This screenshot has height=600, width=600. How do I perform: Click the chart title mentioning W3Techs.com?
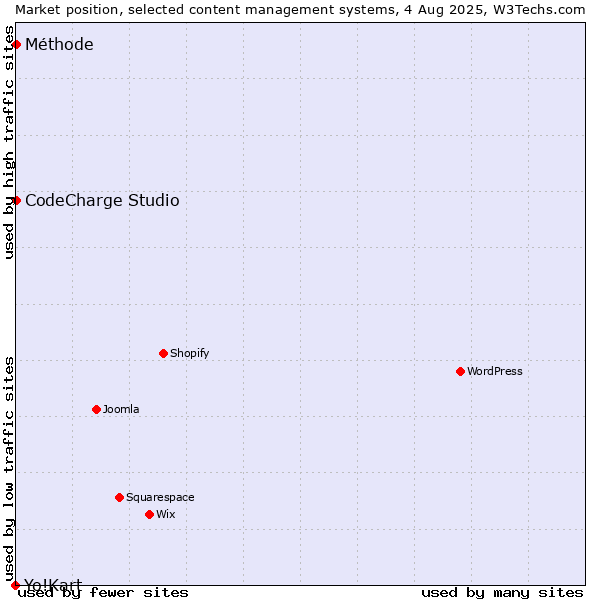300,10
